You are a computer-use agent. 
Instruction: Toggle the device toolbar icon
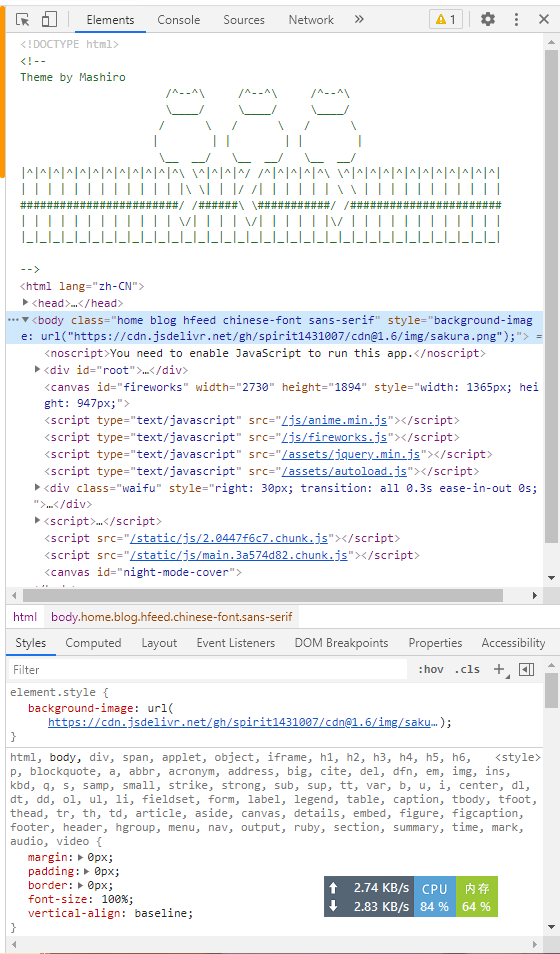[x=49, y=19]
